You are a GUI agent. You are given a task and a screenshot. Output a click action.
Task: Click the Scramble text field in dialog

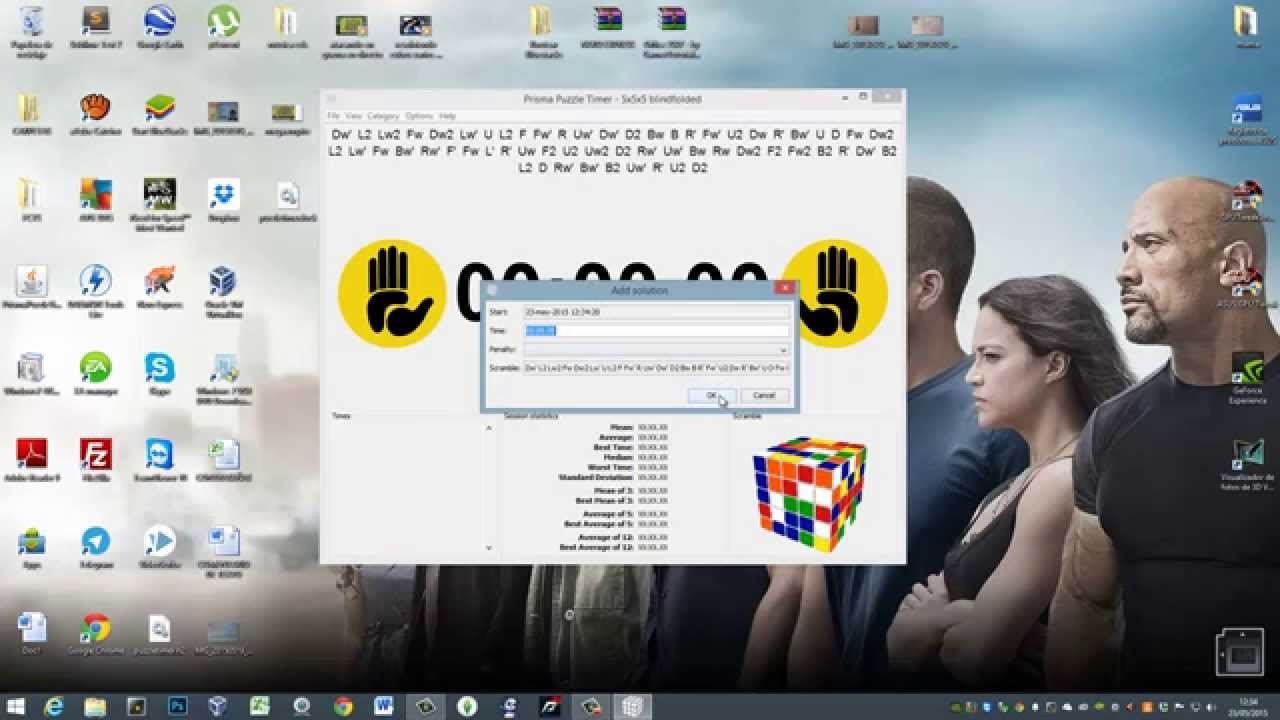click(x=657, y=369)
